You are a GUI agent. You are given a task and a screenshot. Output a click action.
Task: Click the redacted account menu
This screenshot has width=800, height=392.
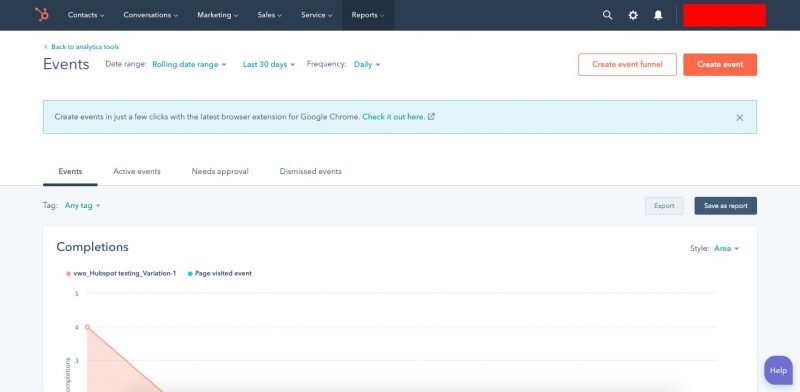[x=724, y=15]
